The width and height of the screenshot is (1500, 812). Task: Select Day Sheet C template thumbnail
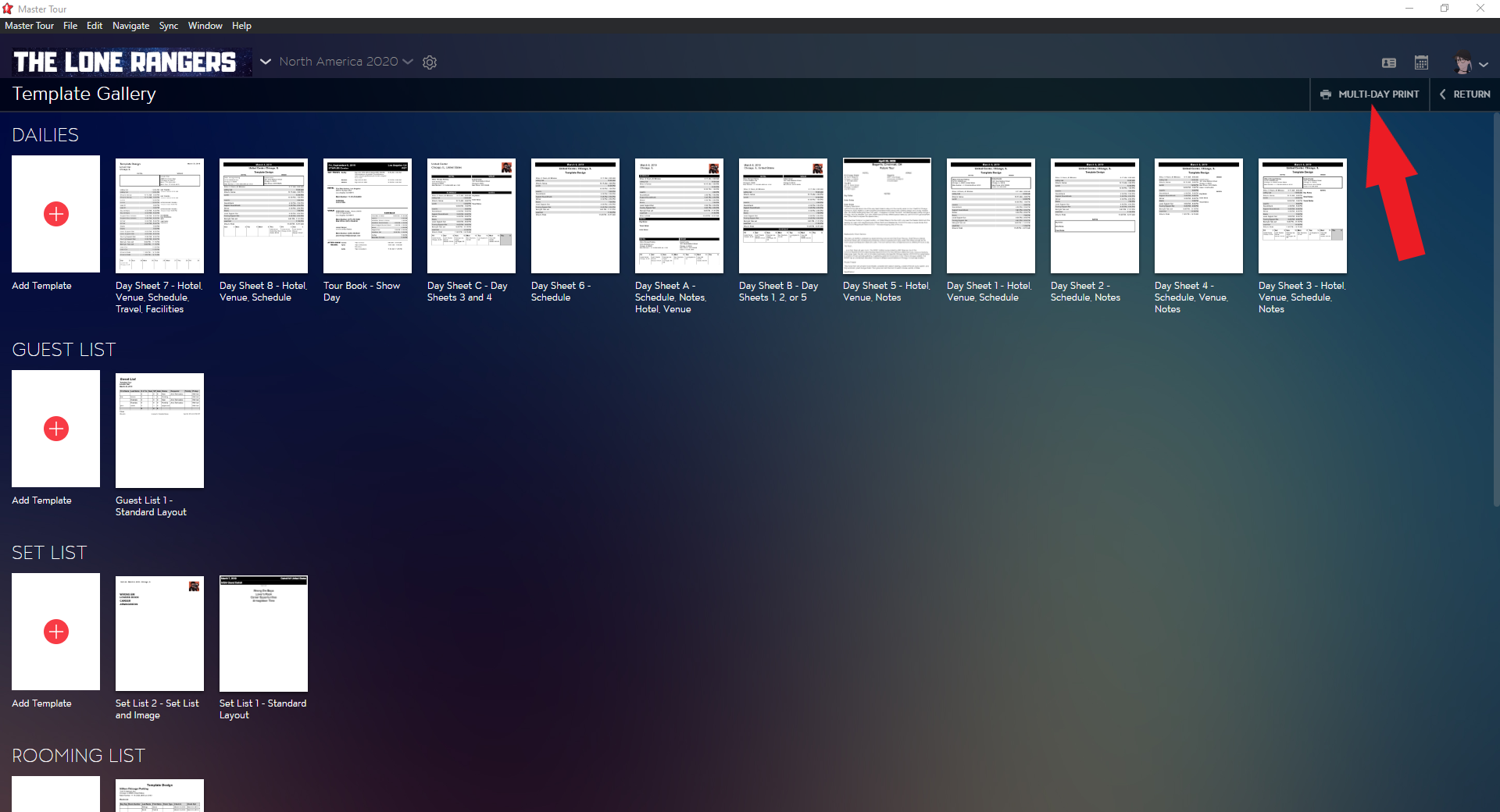point(471,215)
